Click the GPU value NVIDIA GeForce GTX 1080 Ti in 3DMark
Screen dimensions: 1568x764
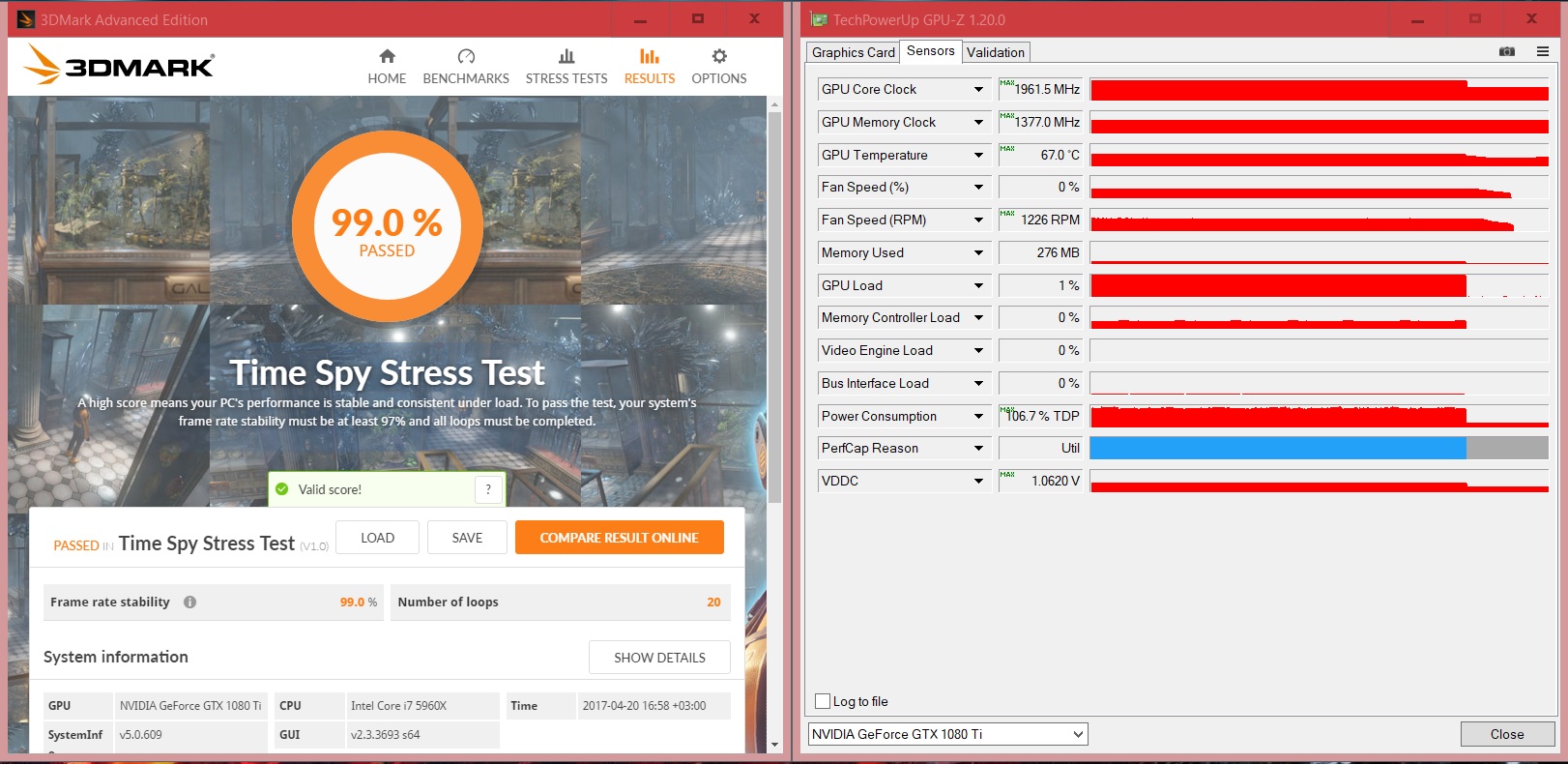(190, 706)
